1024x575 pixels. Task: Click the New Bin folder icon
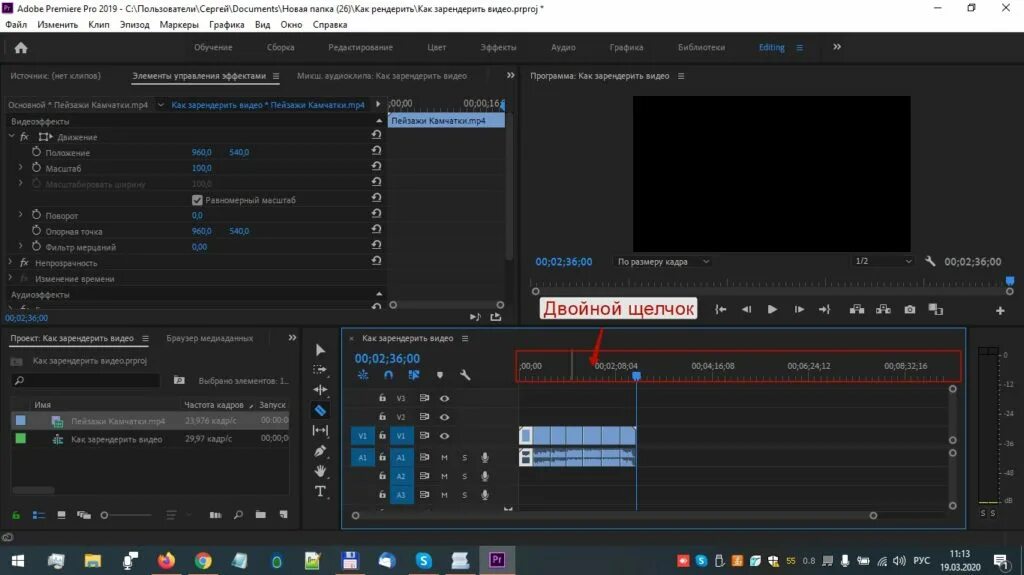pyautogui.click(x=261, y=515)
